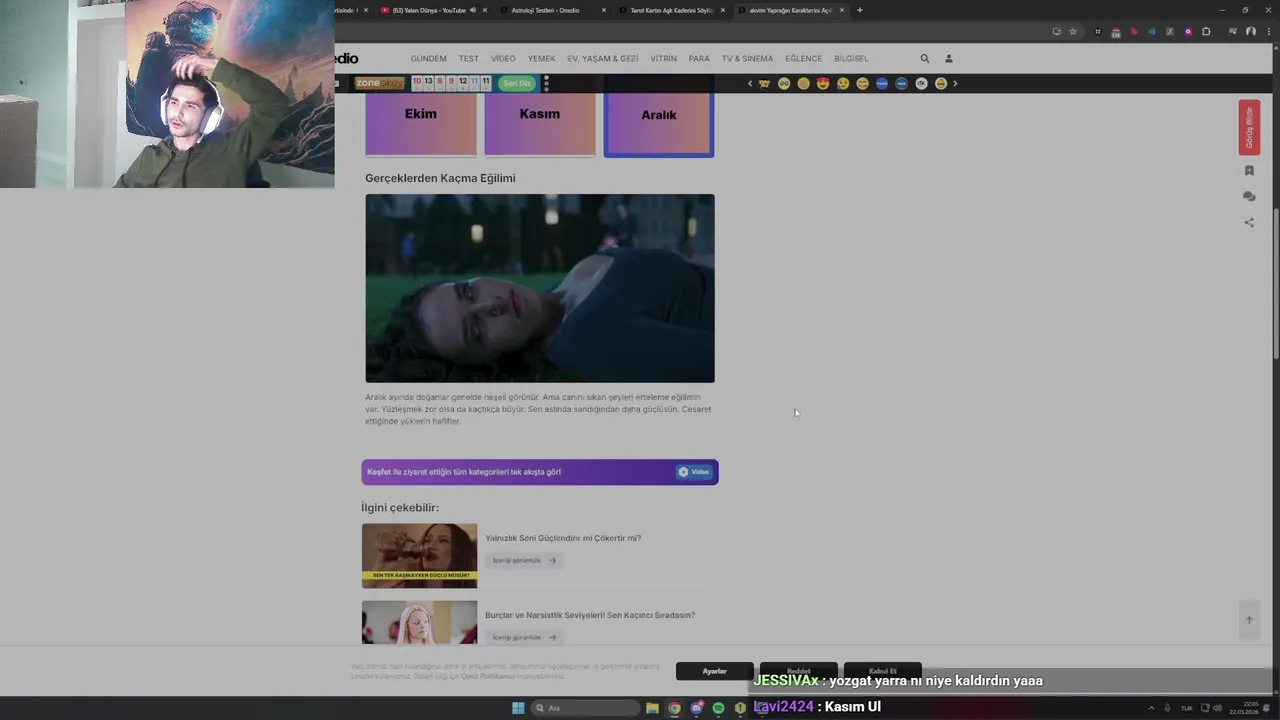The height and width of the screenshot is (720, 1280).
Task: Switch to Astroloji Testleri Onedio tab
Action: [x=552, y=10]
